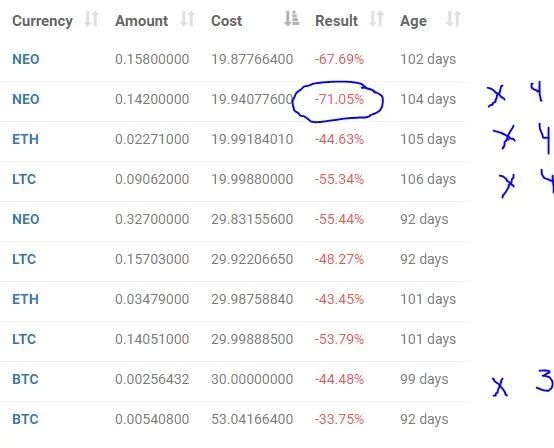Open the BTC link costing 30.00000000
Image resolution: width=554 pixels, height=448 pixels.
coord(25,379)
